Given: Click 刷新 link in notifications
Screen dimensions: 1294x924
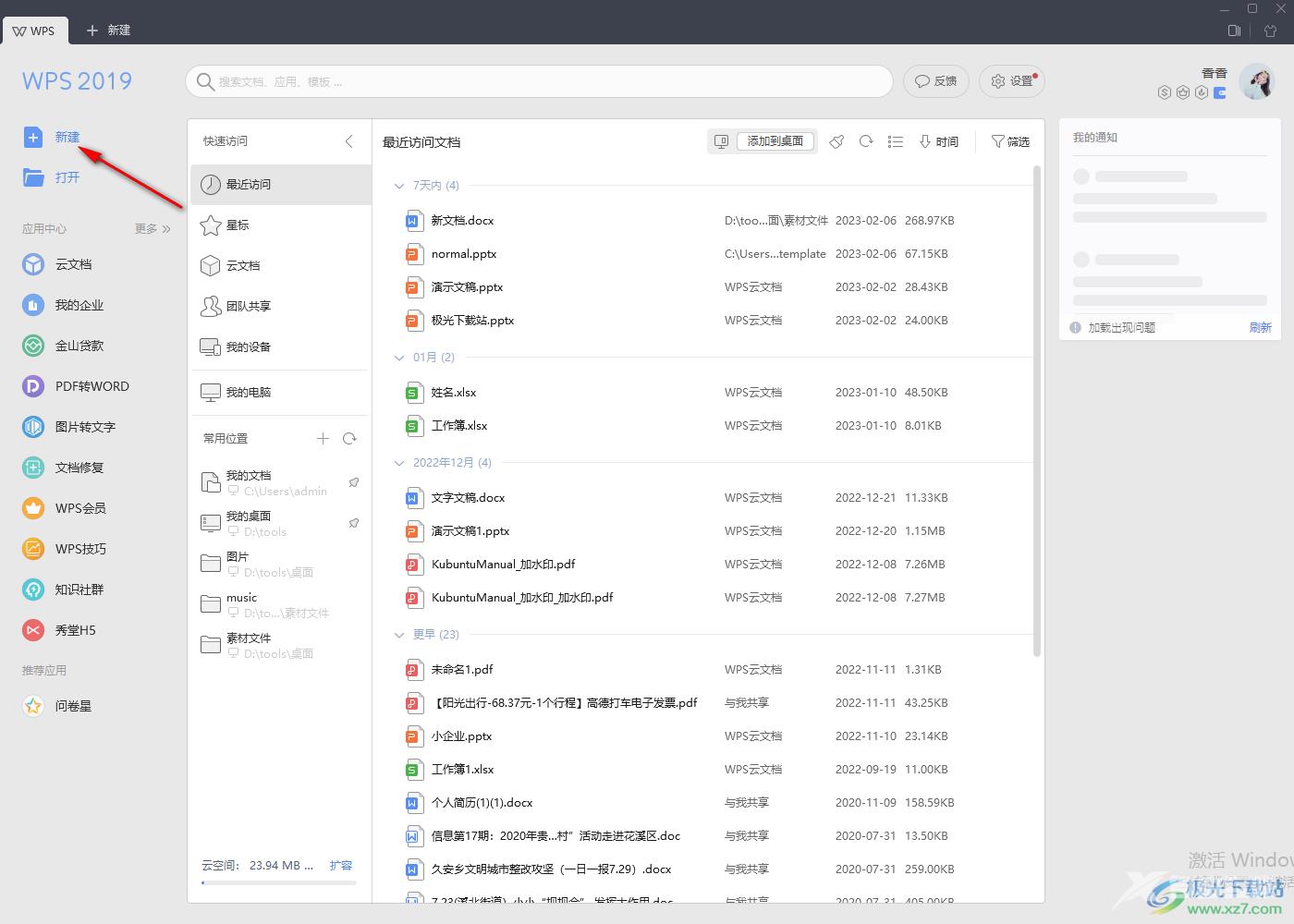Looking at the screenshot, I should [x=1260, y=327].
